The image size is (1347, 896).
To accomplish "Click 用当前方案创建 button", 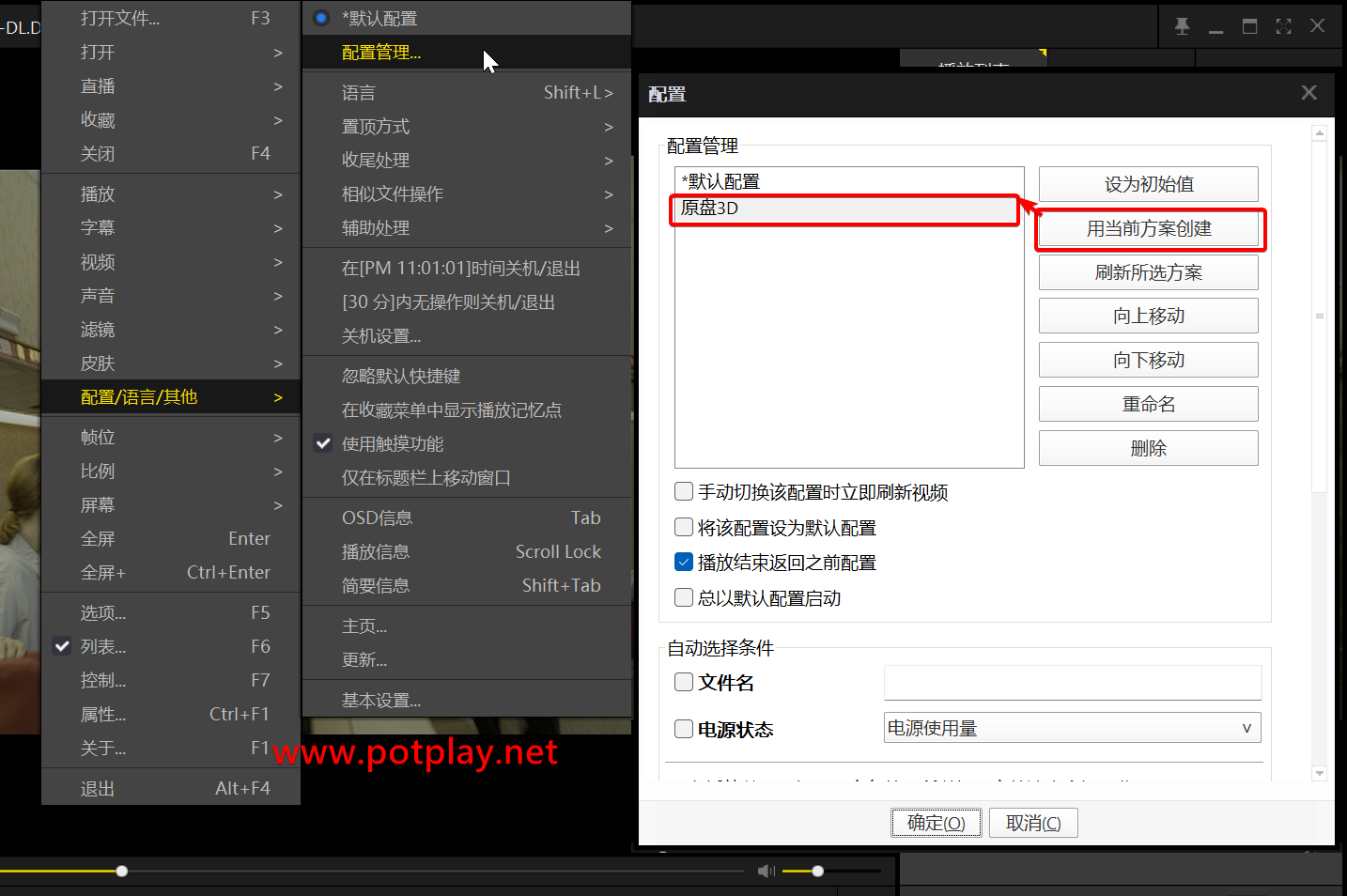I will click(x=1149, y=228).
